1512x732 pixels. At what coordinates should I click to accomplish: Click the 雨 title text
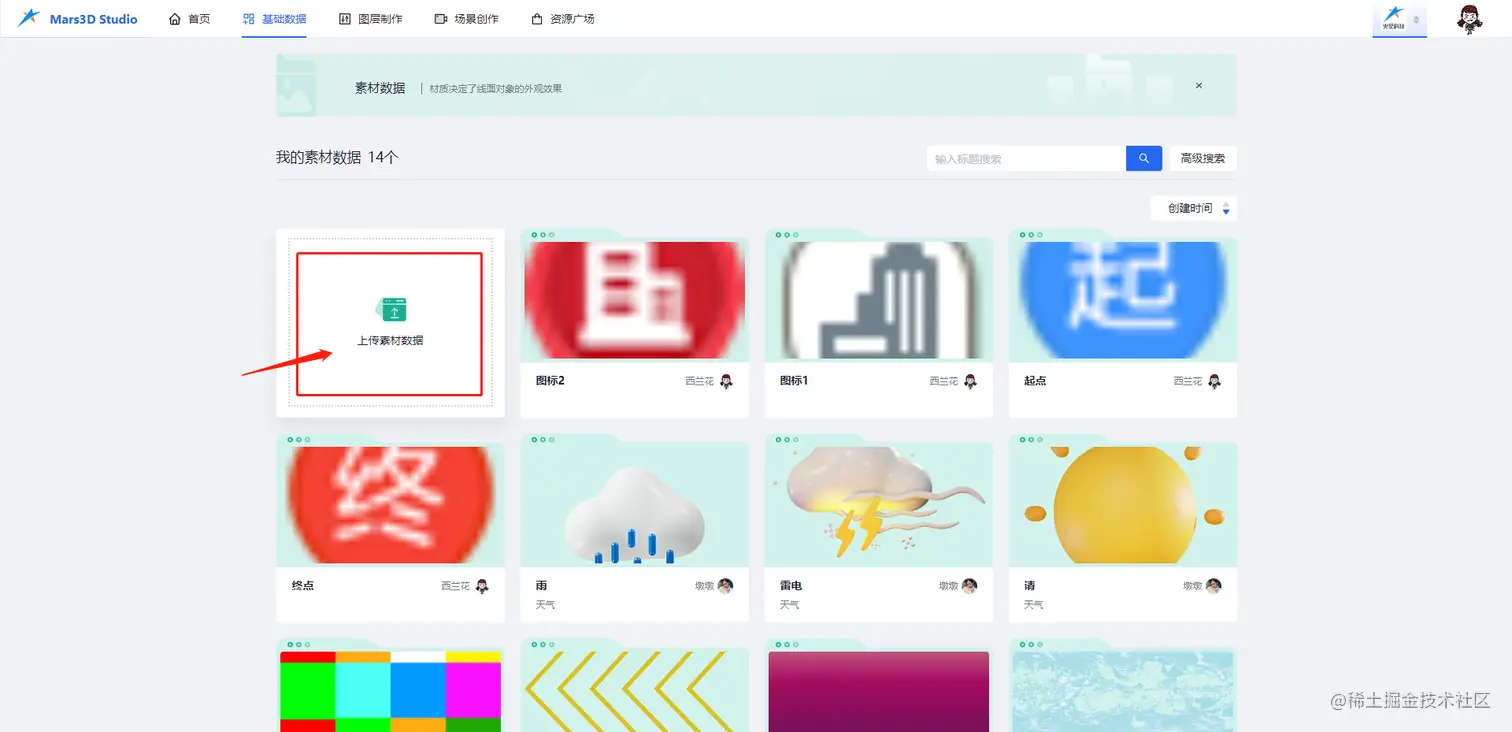click(x=541, y=586)
